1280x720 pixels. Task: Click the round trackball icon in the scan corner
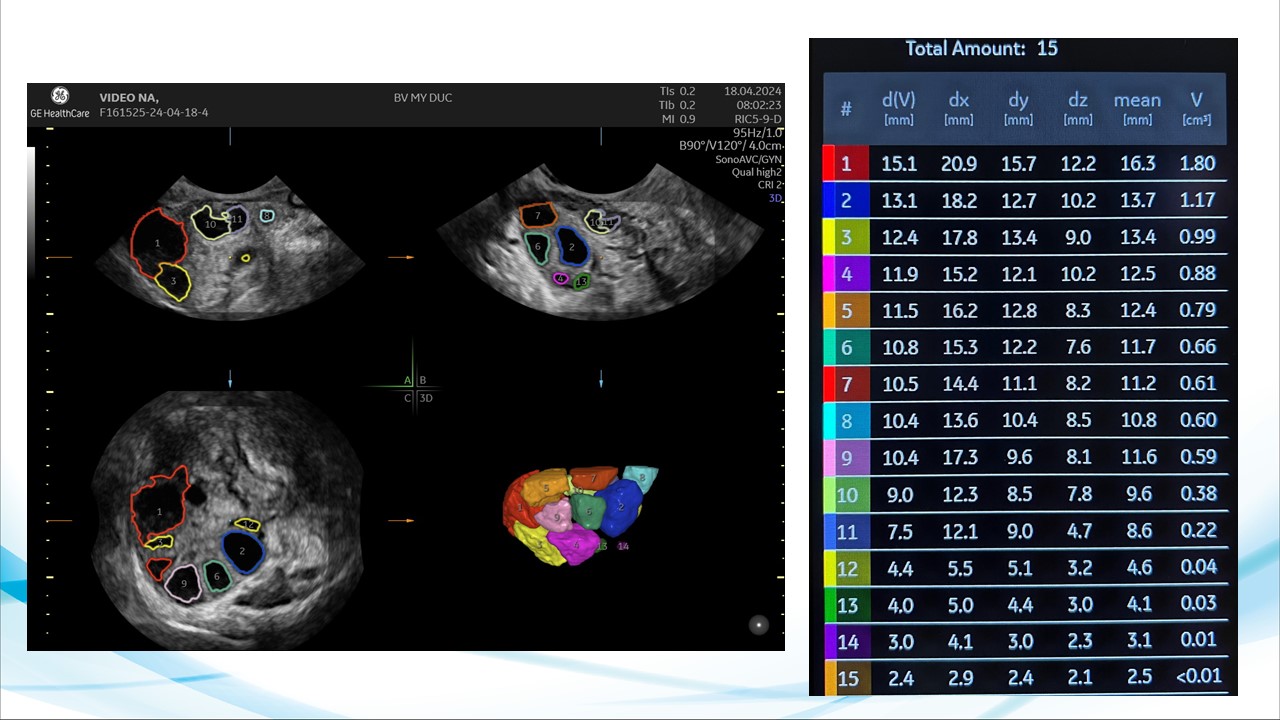759,625
